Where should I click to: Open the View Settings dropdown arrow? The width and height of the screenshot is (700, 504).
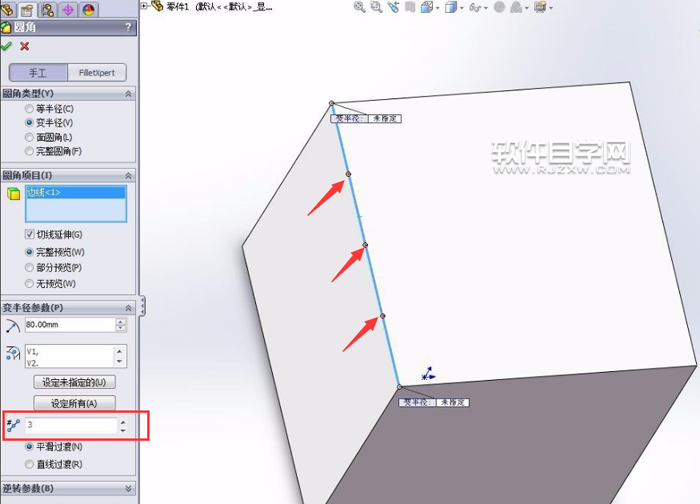pos(551,8)
